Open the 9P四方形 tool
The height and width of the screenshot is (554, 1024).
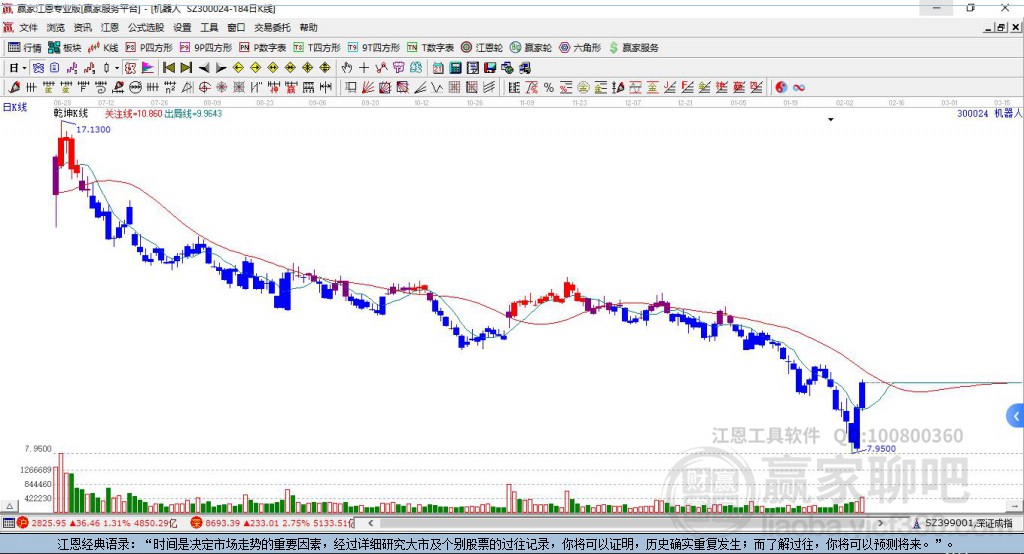point(206,48)
